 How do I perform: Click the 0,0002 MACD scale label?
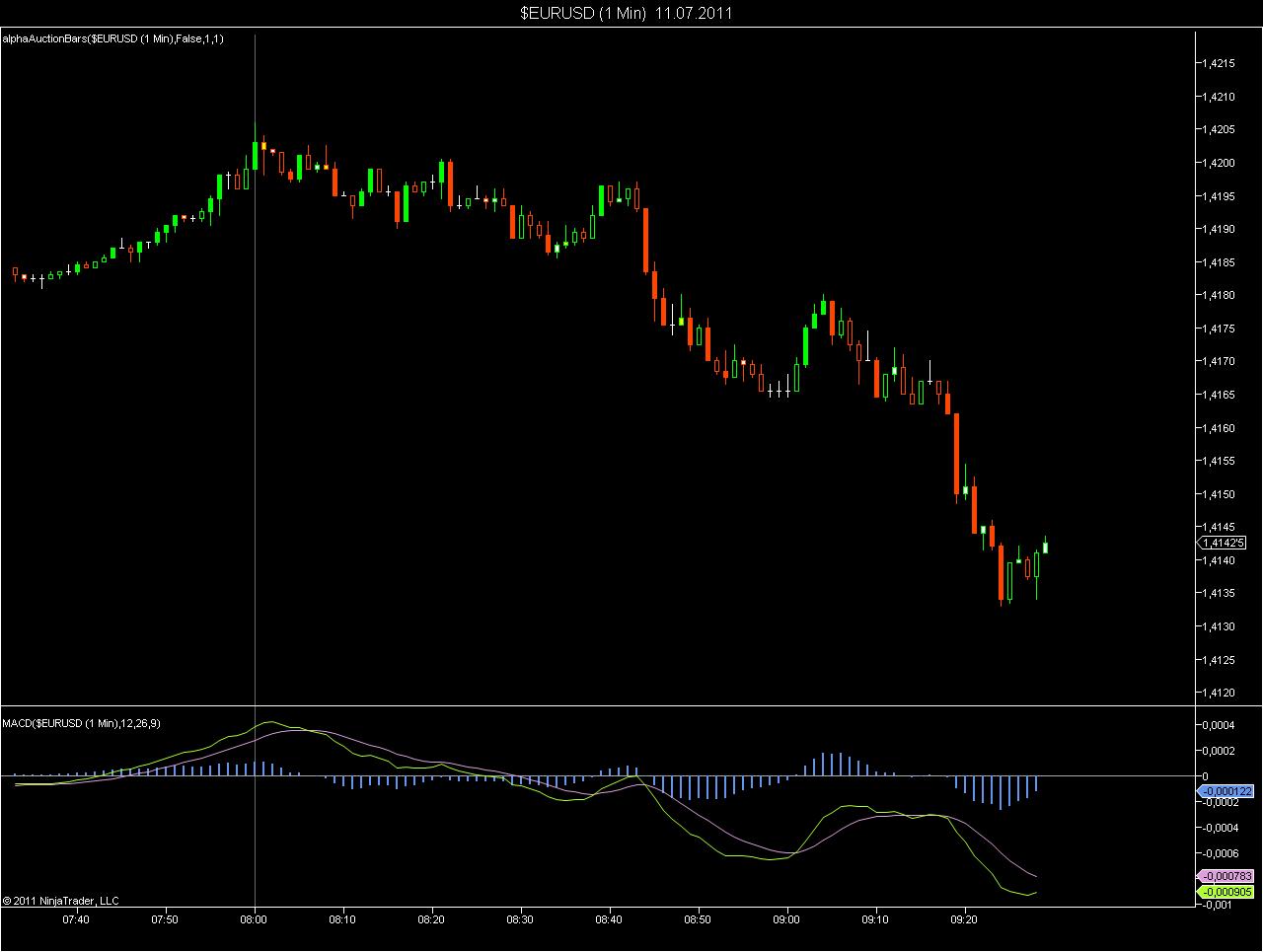pyautogui.click(x=1220, y=751)
